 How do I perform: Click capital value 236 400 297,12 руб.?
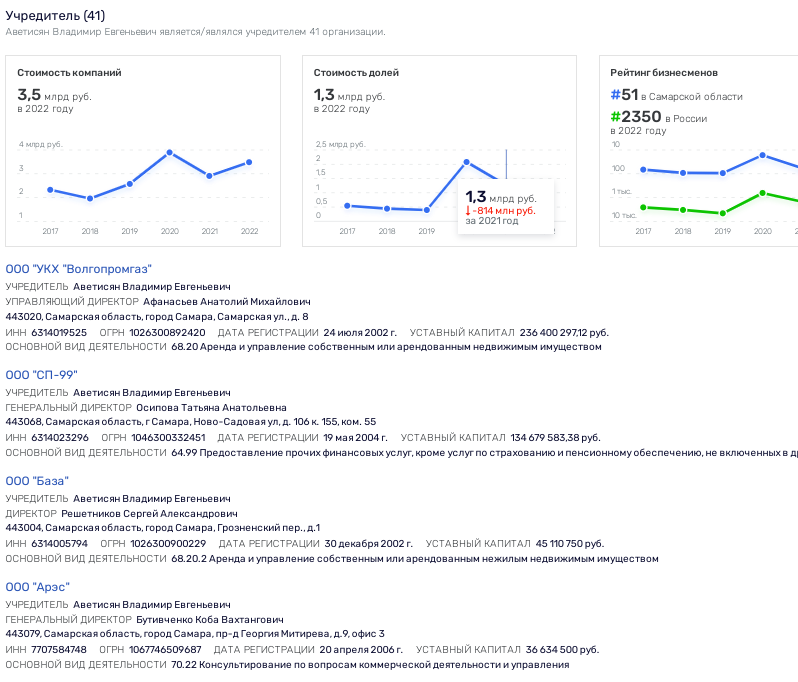pyautogui.click(x=564, y=333)
